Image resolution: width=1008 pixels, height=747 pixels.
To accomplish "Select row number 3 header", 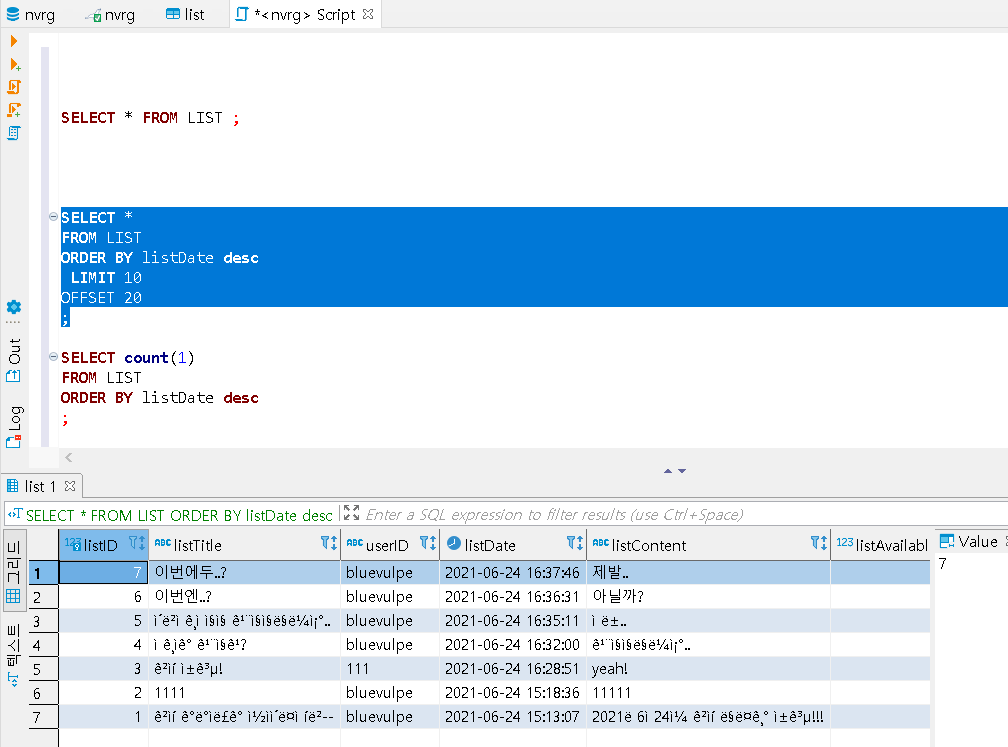I will pos(43,621).
